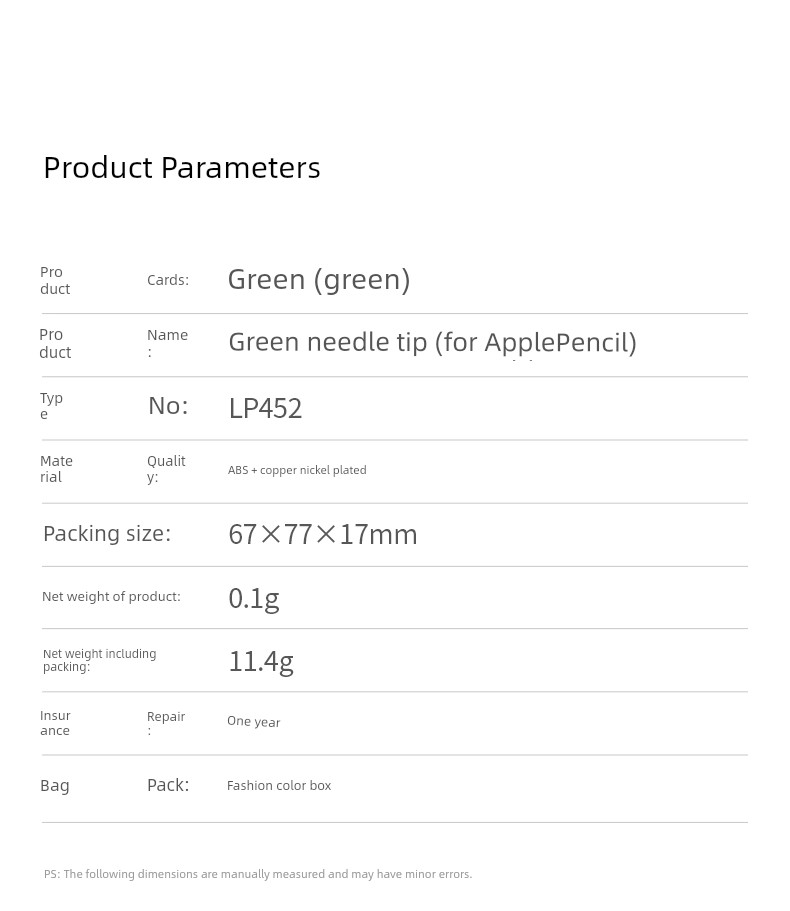
Task: Click the PS dimensions disclaimer note
Action: [258, 874]
